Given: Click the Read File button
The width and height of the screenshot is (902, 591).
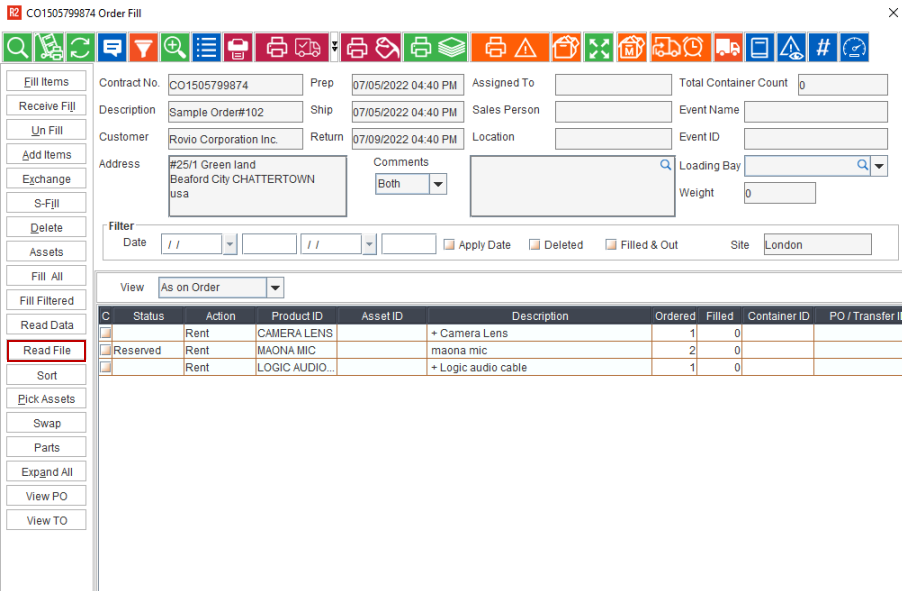Looking at the screenshot, I should pos(47,351).
